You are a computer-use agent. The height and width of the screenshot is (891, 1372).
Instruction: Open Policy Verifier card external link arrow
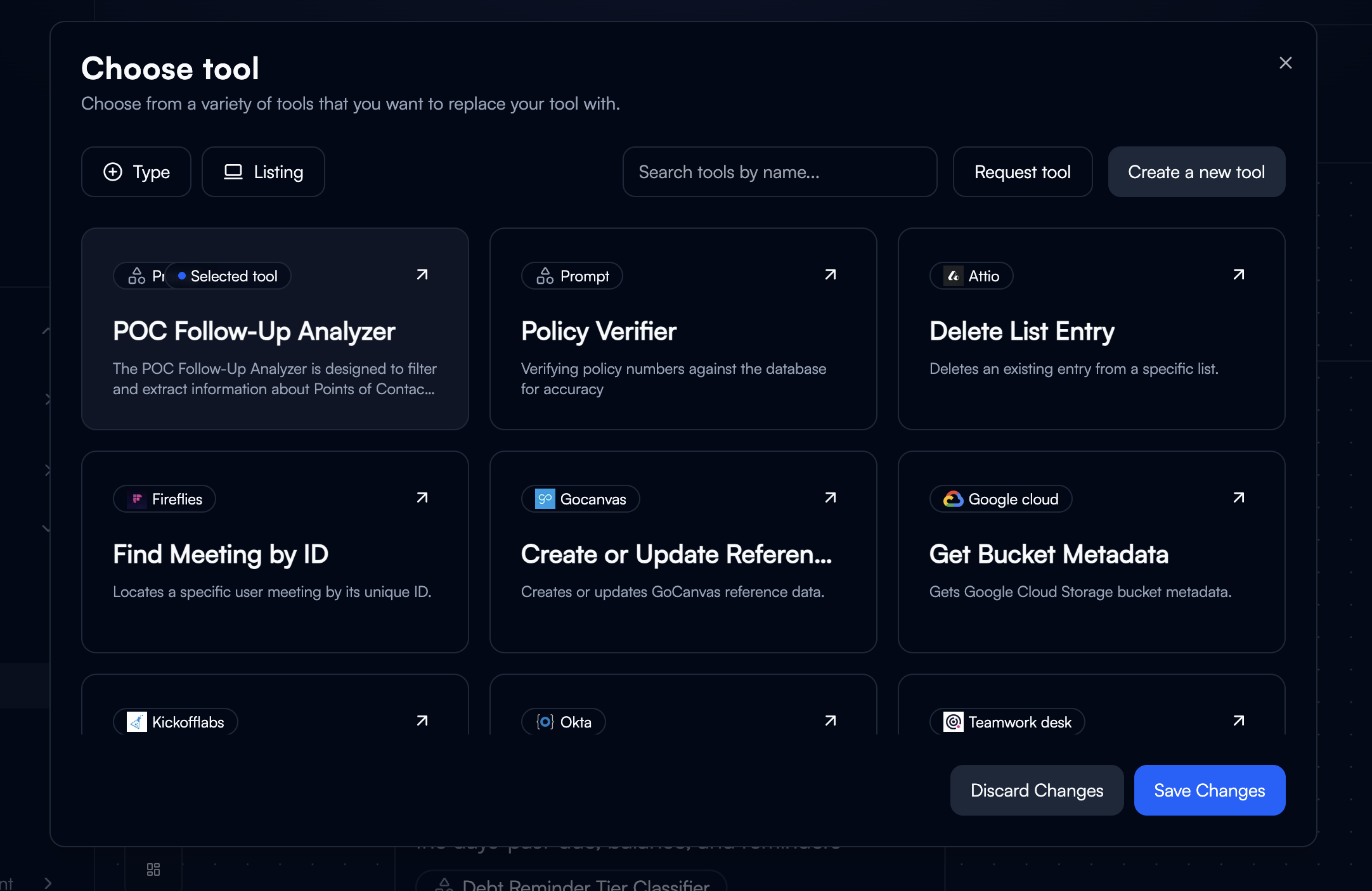pyautogui.click(x=830, y=274)
